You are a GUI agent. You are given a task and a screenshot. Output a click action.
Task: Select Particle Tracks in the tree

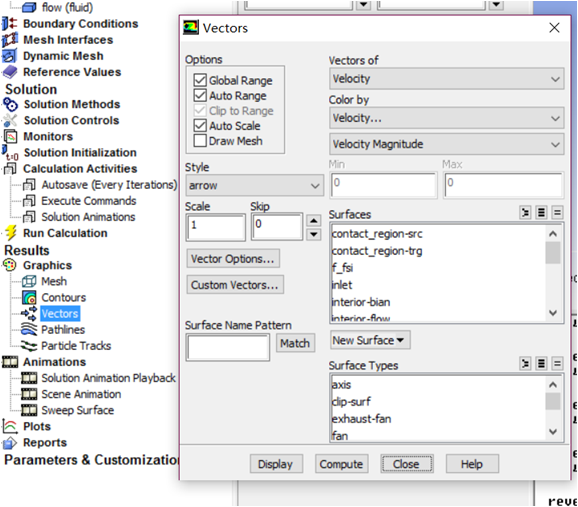pos(76,346)
